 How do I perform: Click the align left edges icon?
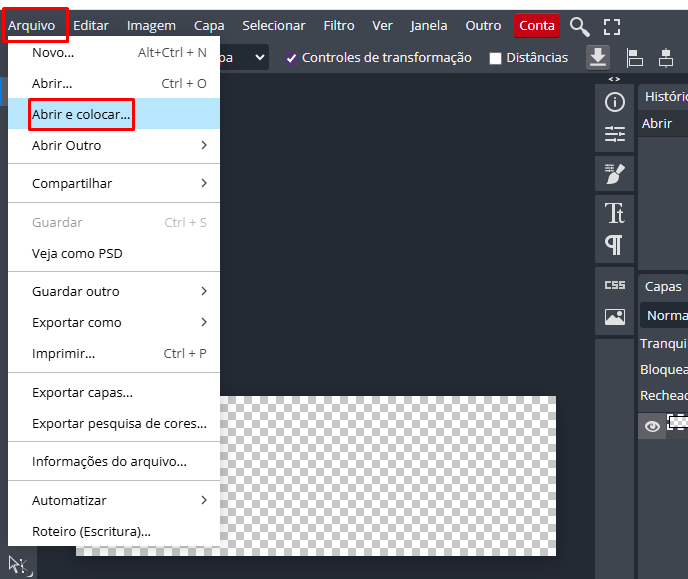coord(634,58)
